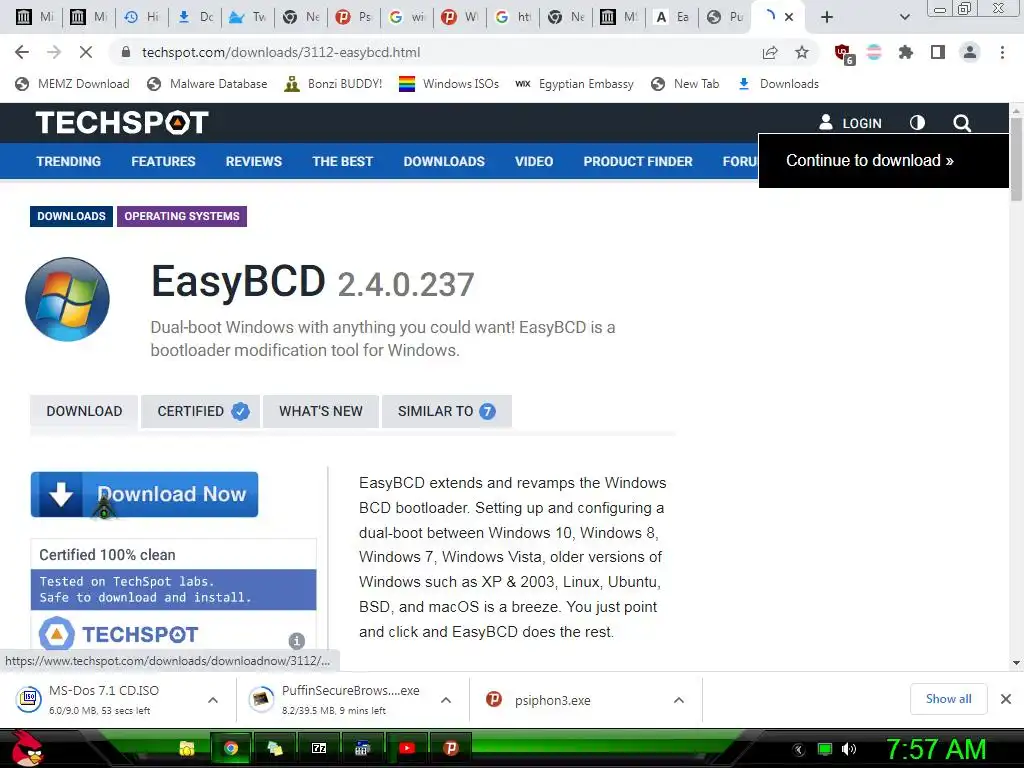
Task: Expand options for PuffinSecureBrowser download
Action: click(x=446, y=700)
